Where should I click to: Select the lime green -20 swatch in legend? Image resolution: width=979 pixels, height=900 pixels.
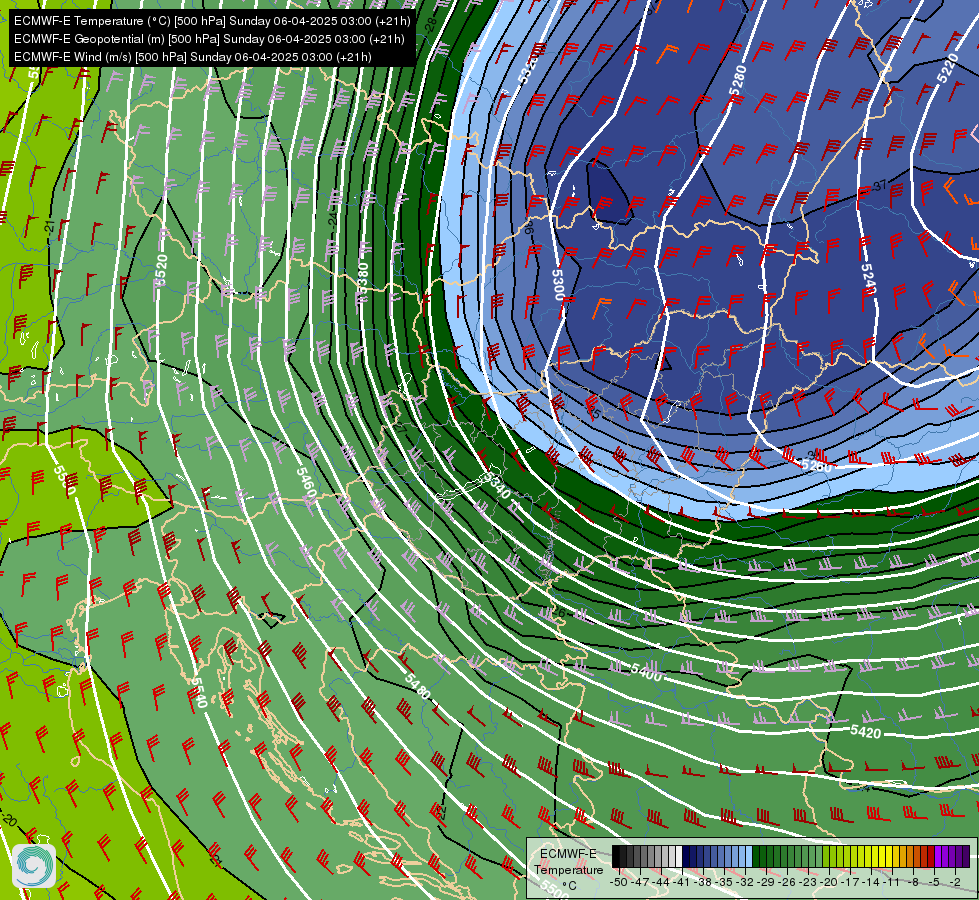tap(826, 856)
